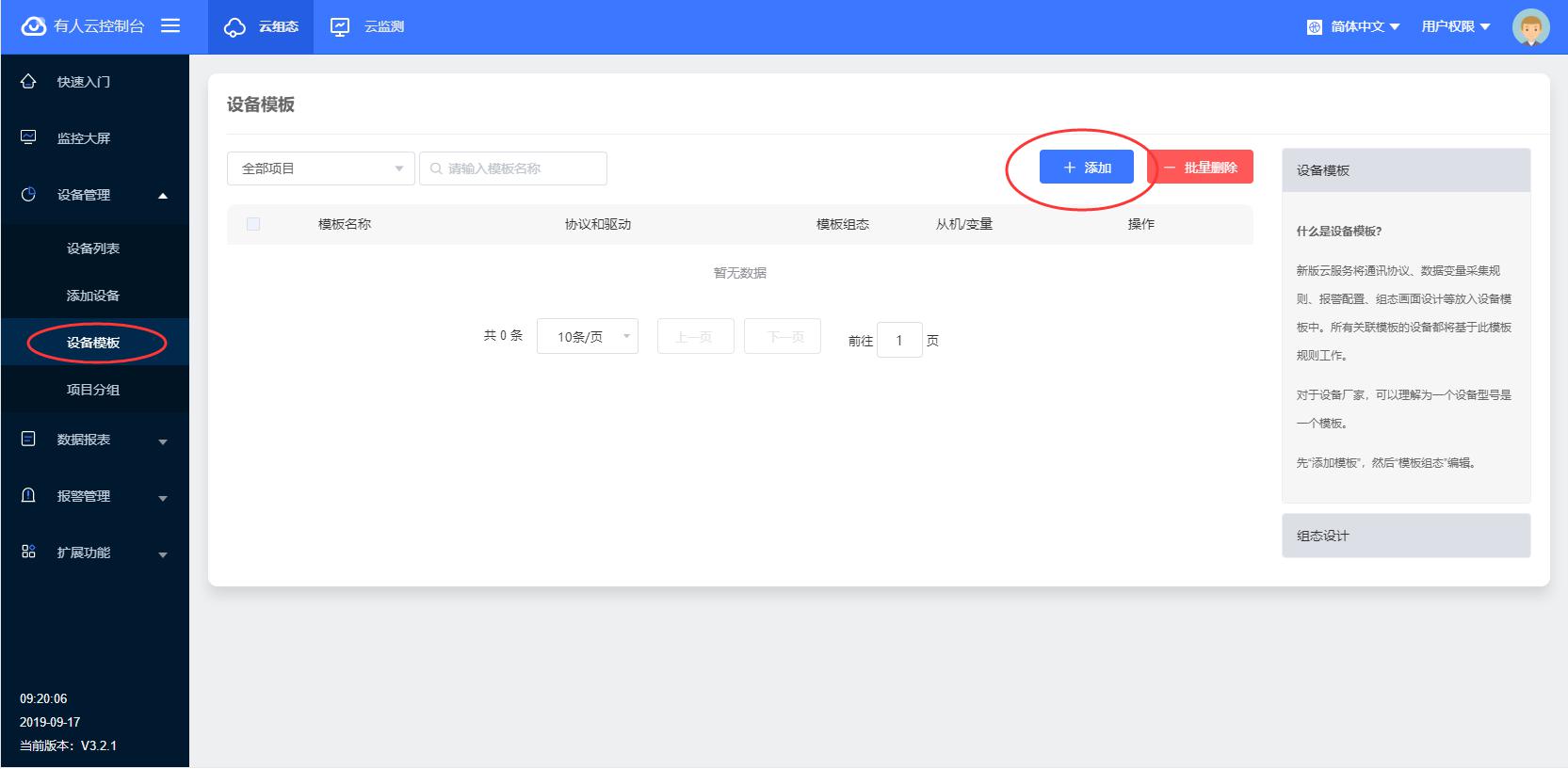Image resolution: width=1568 pixels, height=769 pixels.
Task: Click the 前往 page number input
Action: tap(899, 340)
